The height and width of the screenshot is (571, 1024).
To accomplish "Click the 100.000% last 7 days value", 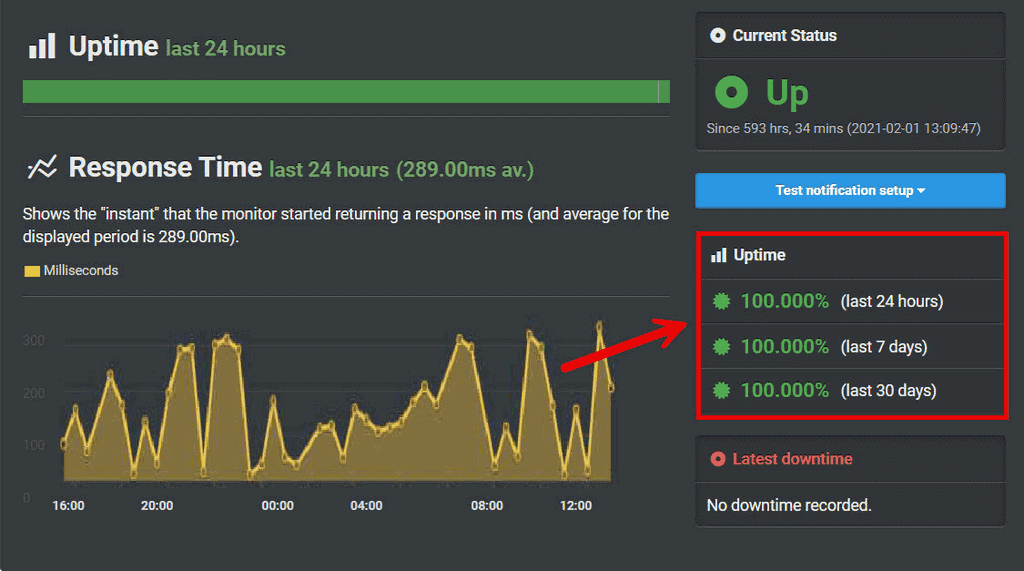I will click(x=784, y=346).
